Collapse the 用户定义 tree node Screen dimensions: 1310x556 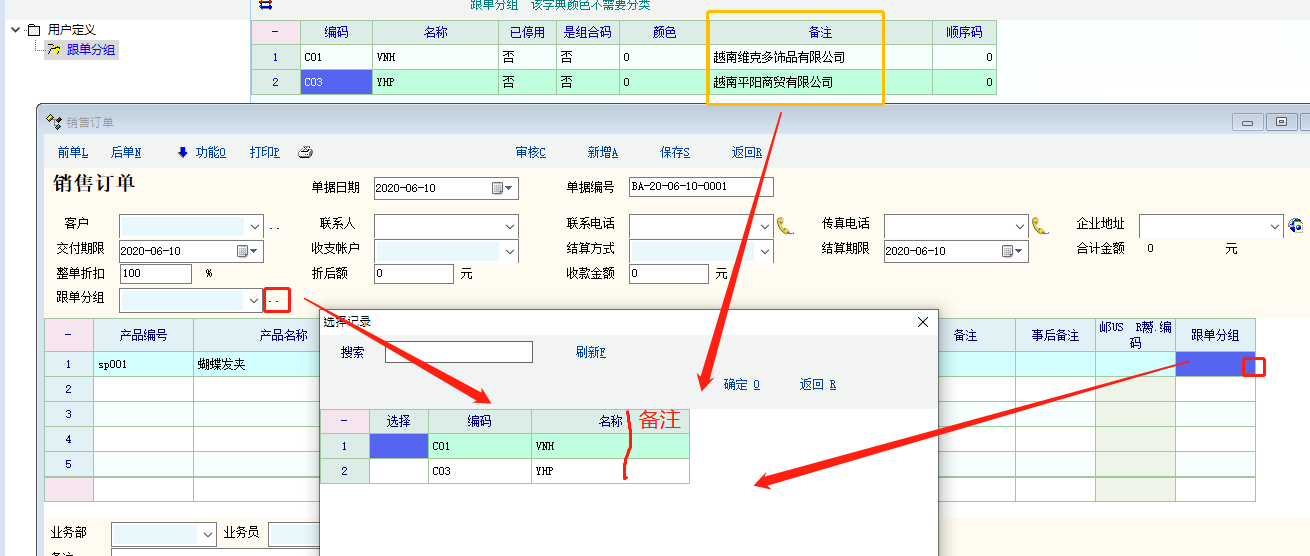pos(15,30)
